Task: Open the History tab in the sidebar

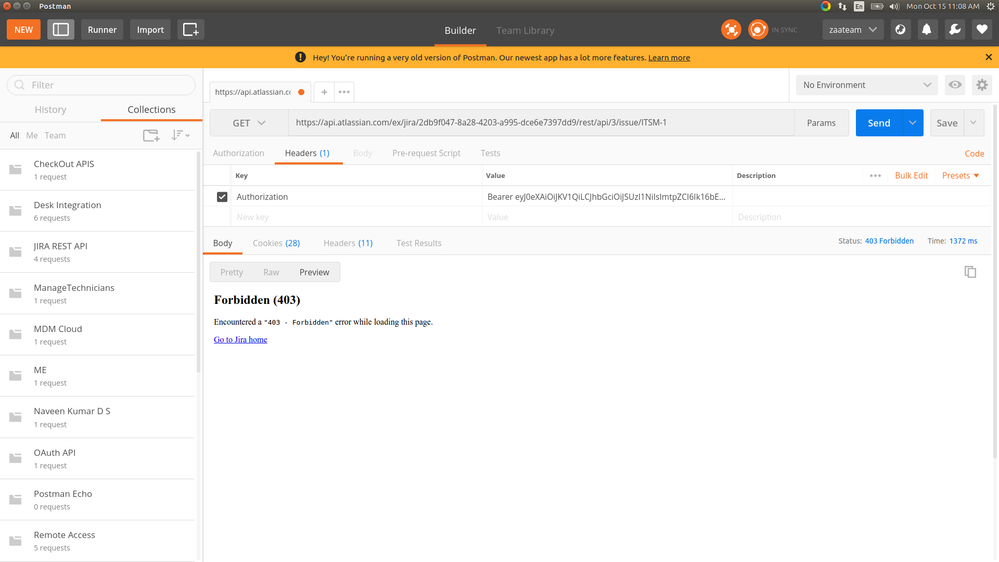Action: pyautogui.click(x=50, y=110)
